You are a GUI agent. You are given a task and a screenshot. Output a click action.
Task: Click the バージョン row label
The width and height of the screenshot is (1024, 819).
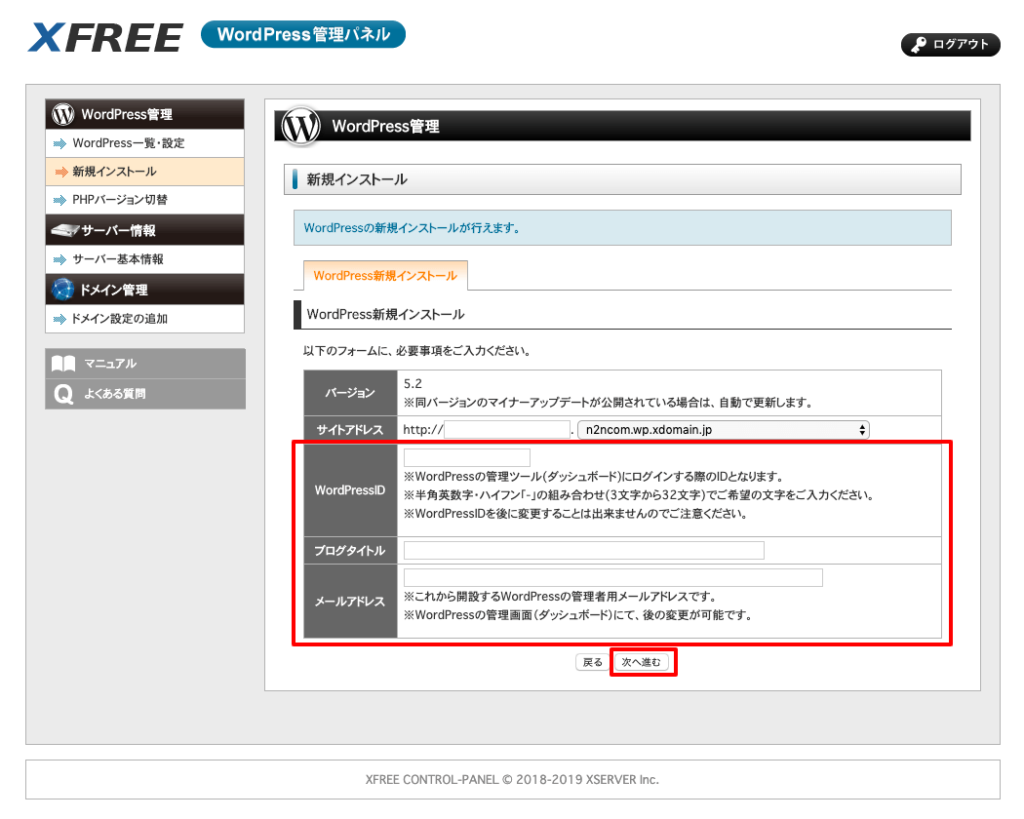(x=351, y=393)
